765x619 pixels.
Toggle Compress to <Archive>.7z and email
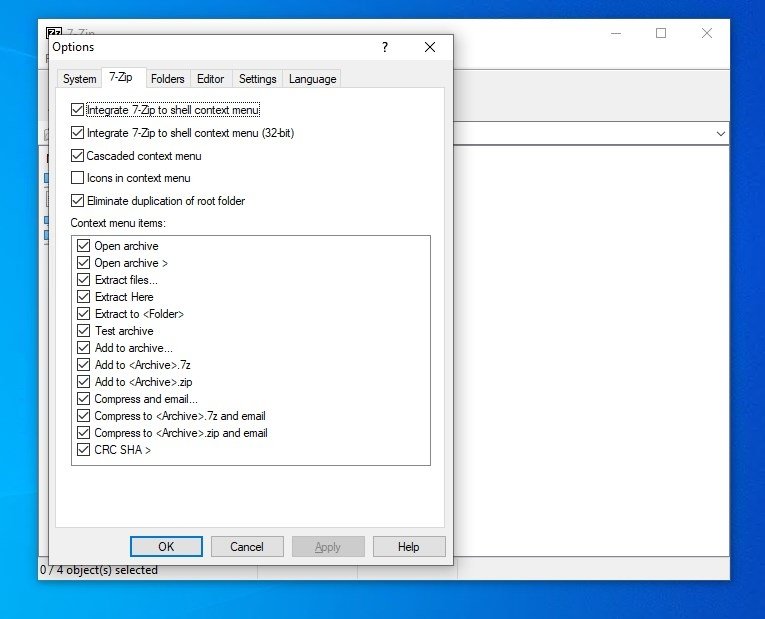click(x=83, y=416)
